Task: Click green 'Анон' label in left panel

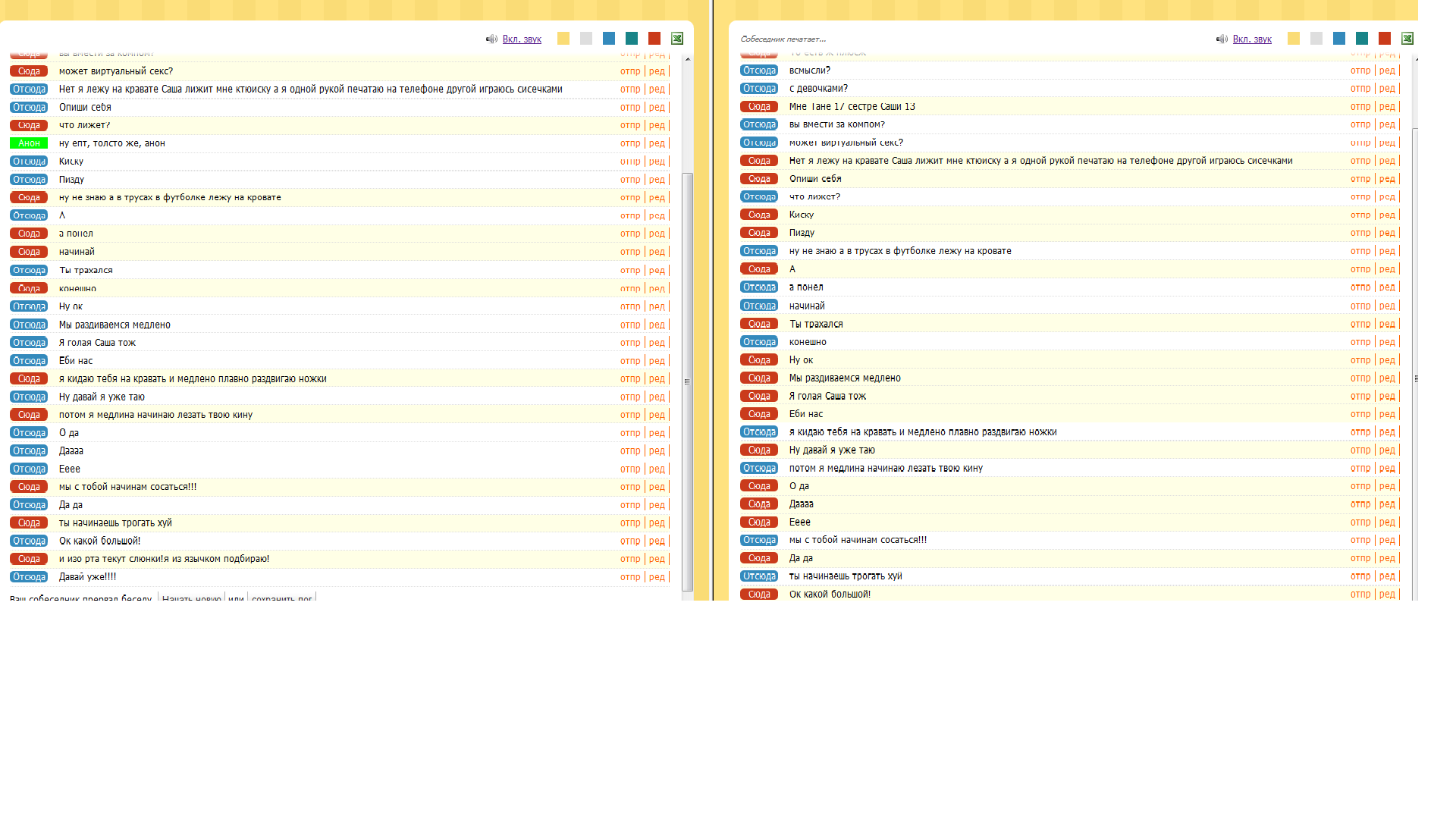Action: (x=29, y=143)
